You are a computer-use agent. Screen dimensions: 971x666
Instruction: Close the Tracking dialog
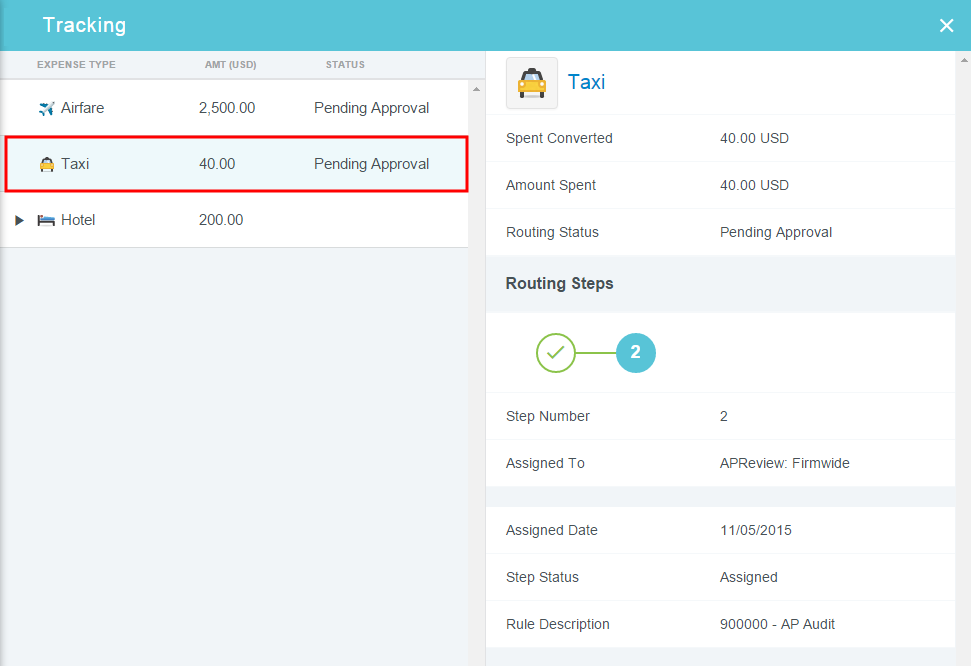tap(946, 26)
